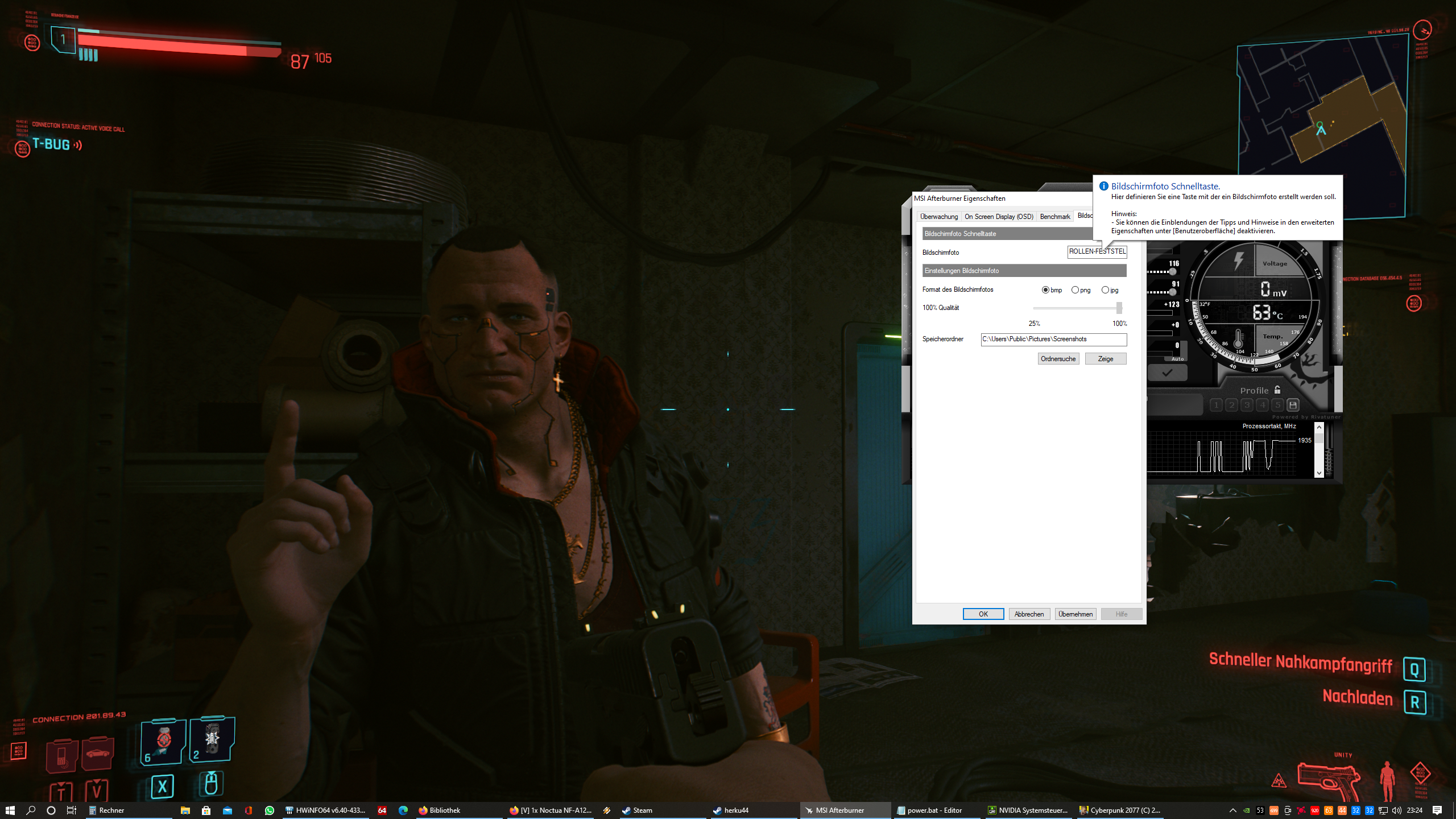Viewport: 1456px width, 819px height.
Task: Select the jpg screenshot format
Action: coord(1105,290)
